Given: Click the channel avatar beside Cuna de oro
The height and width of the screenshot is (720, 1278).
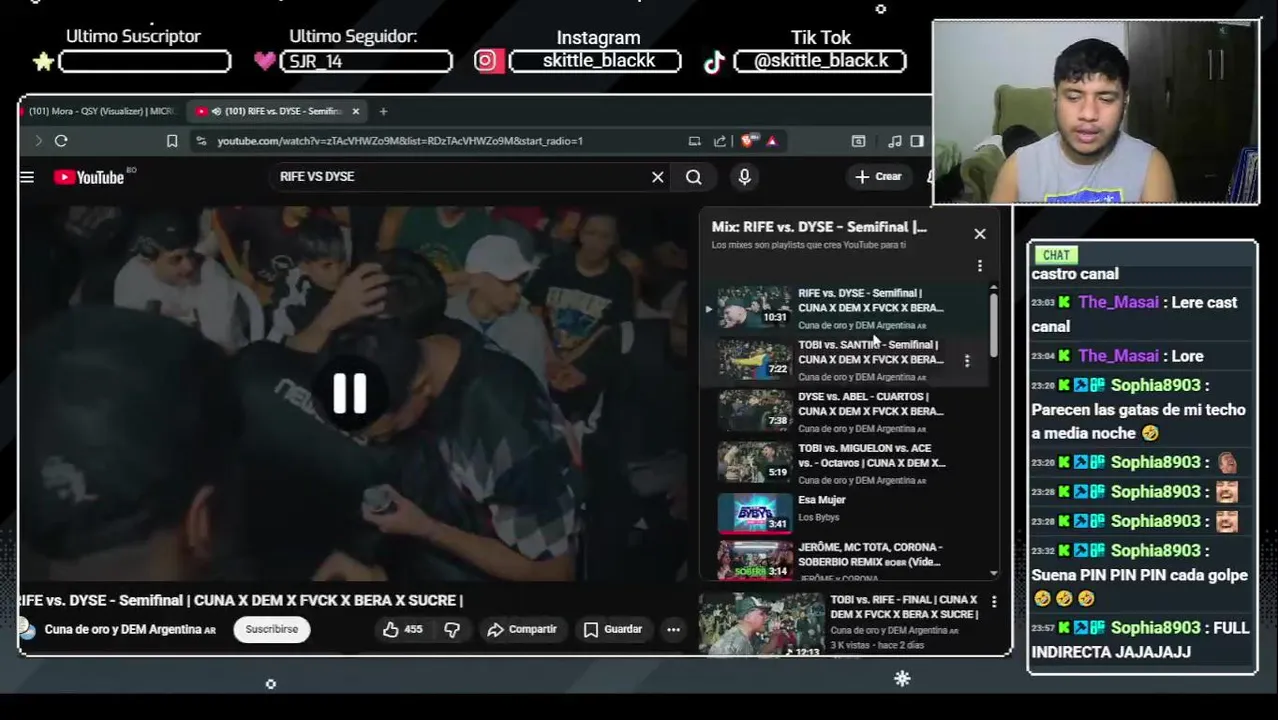Looking at the screenshot, I should (27, 629).
